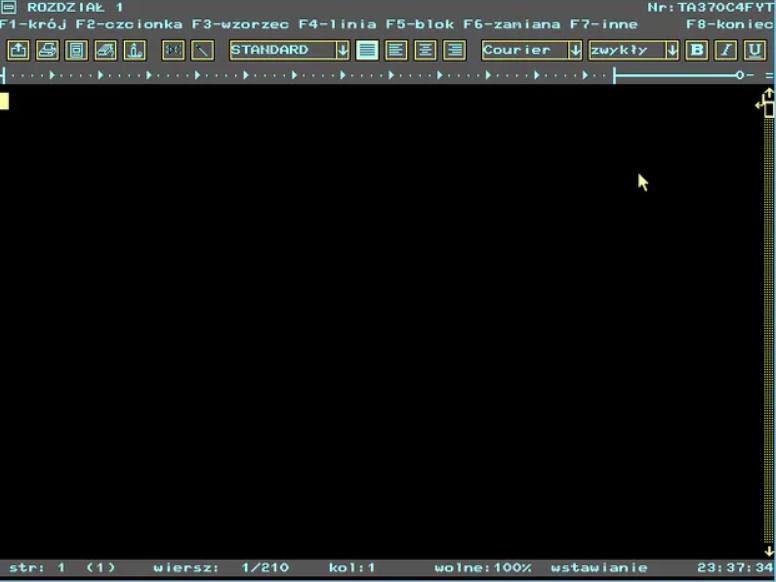Click the save document icon with up arrow

click(x=18, y=50)
